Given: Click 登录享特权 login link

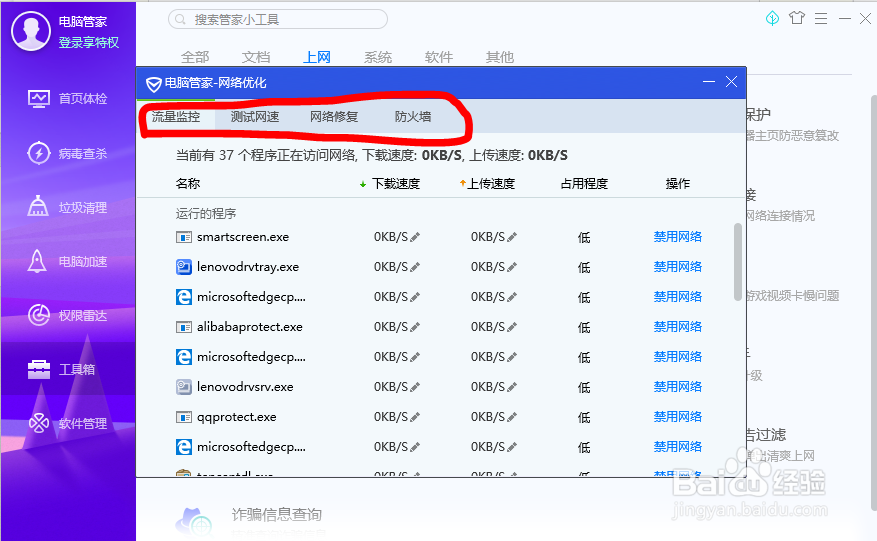Looking at the screenshot, I should coord(88,43).
